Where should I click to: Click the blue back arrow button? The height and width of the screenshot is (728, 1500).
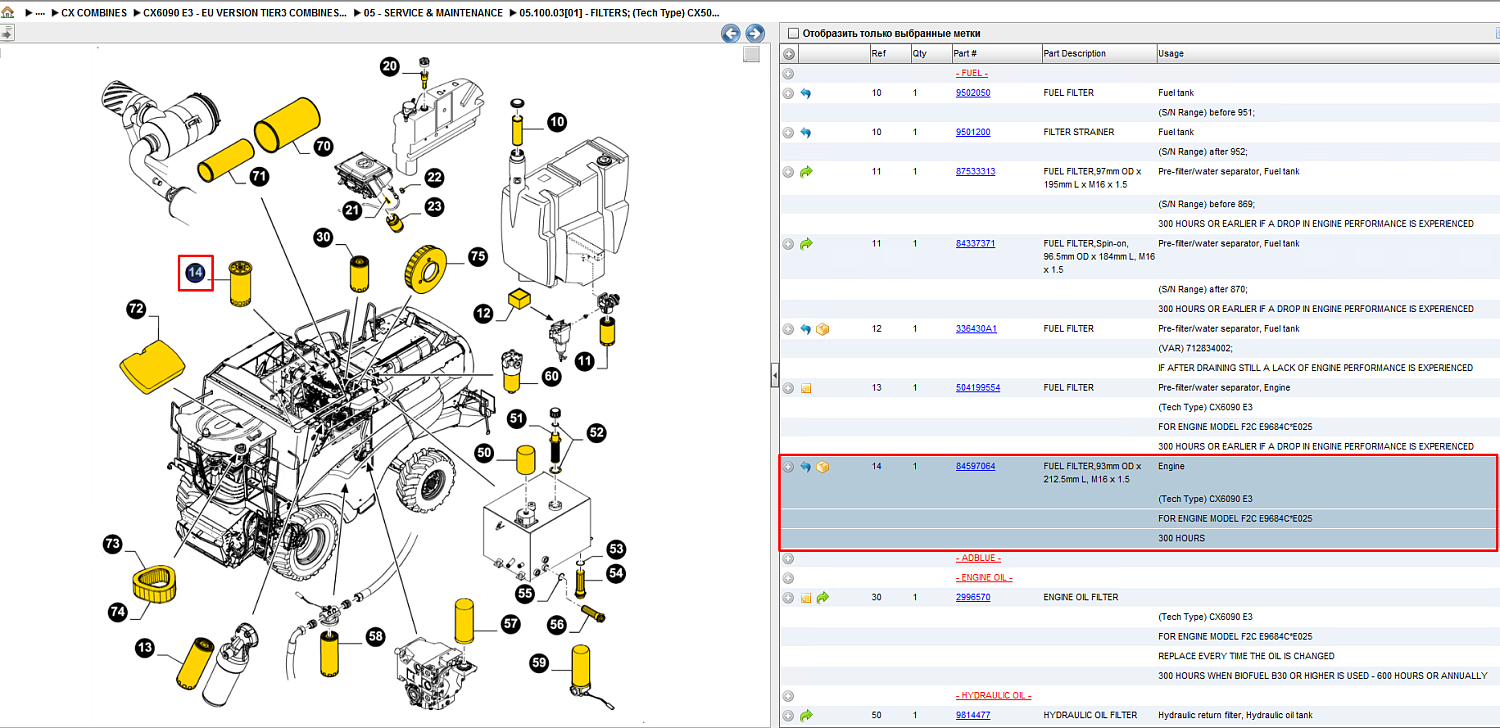731,33
